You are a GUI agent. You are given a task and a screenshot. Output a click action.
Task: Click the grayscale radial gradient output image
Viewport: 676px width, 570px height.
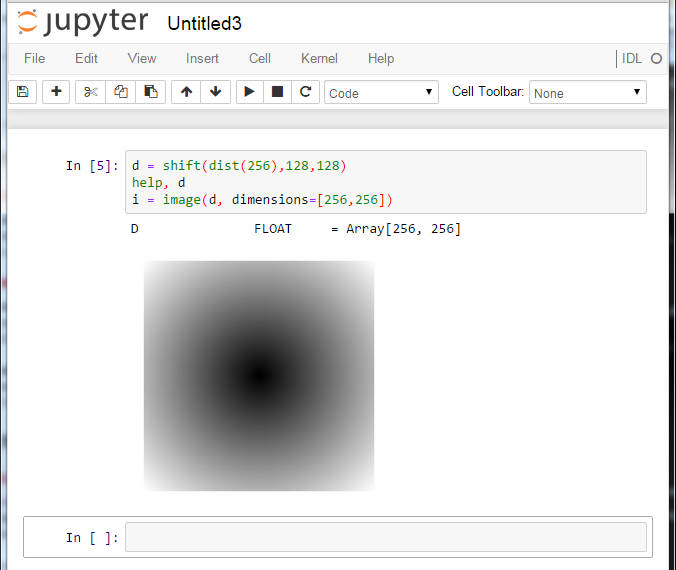point(259,376)
